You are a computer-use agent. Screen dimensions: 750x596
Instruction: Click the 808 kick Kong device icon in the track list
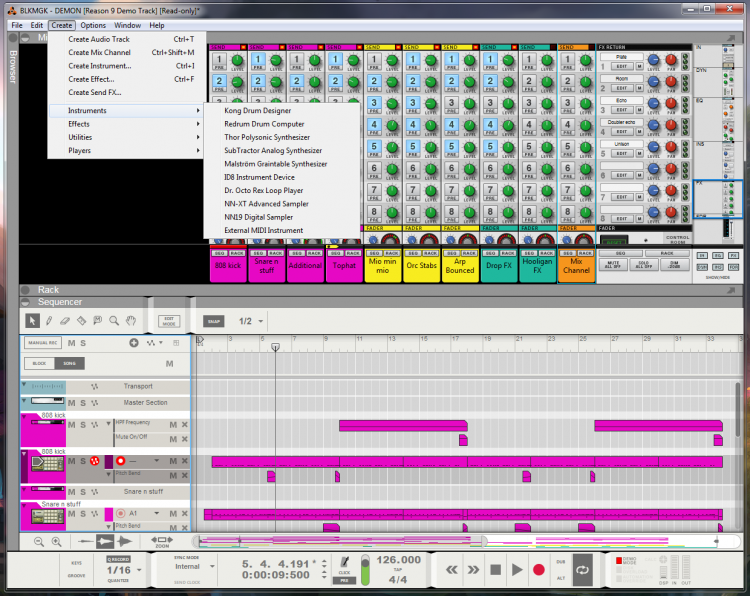pos(47,464)
